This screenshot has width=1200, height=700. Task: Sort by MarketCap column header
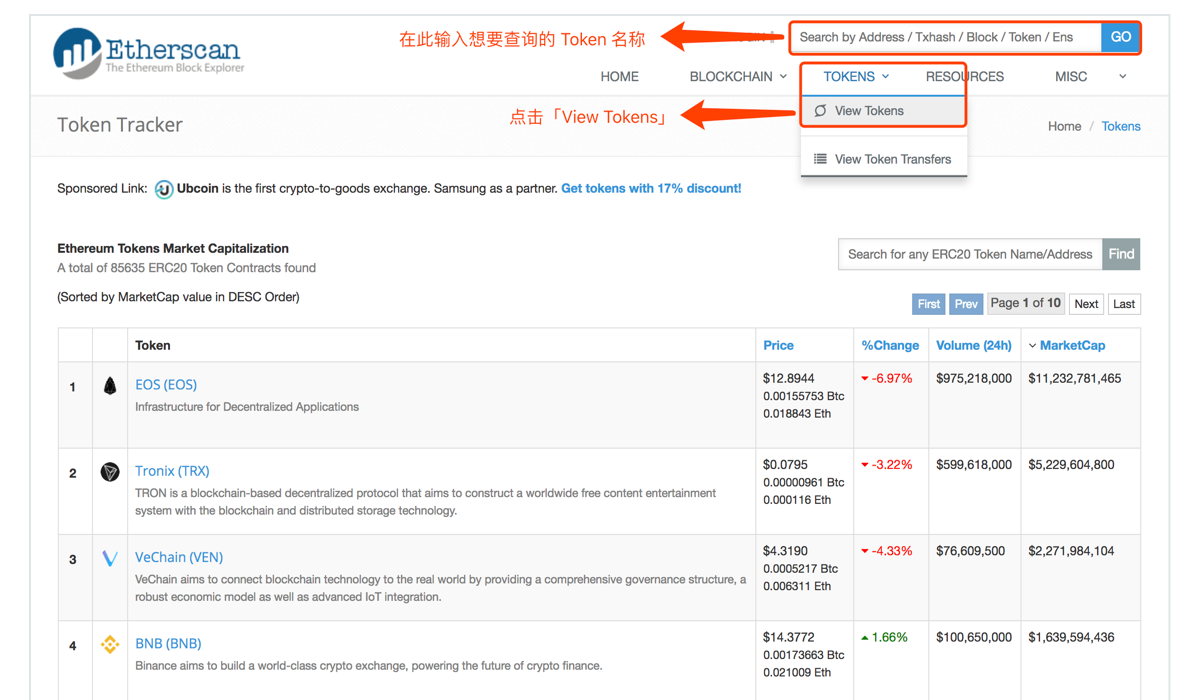pyautogui.click(x=1072, y=346)
